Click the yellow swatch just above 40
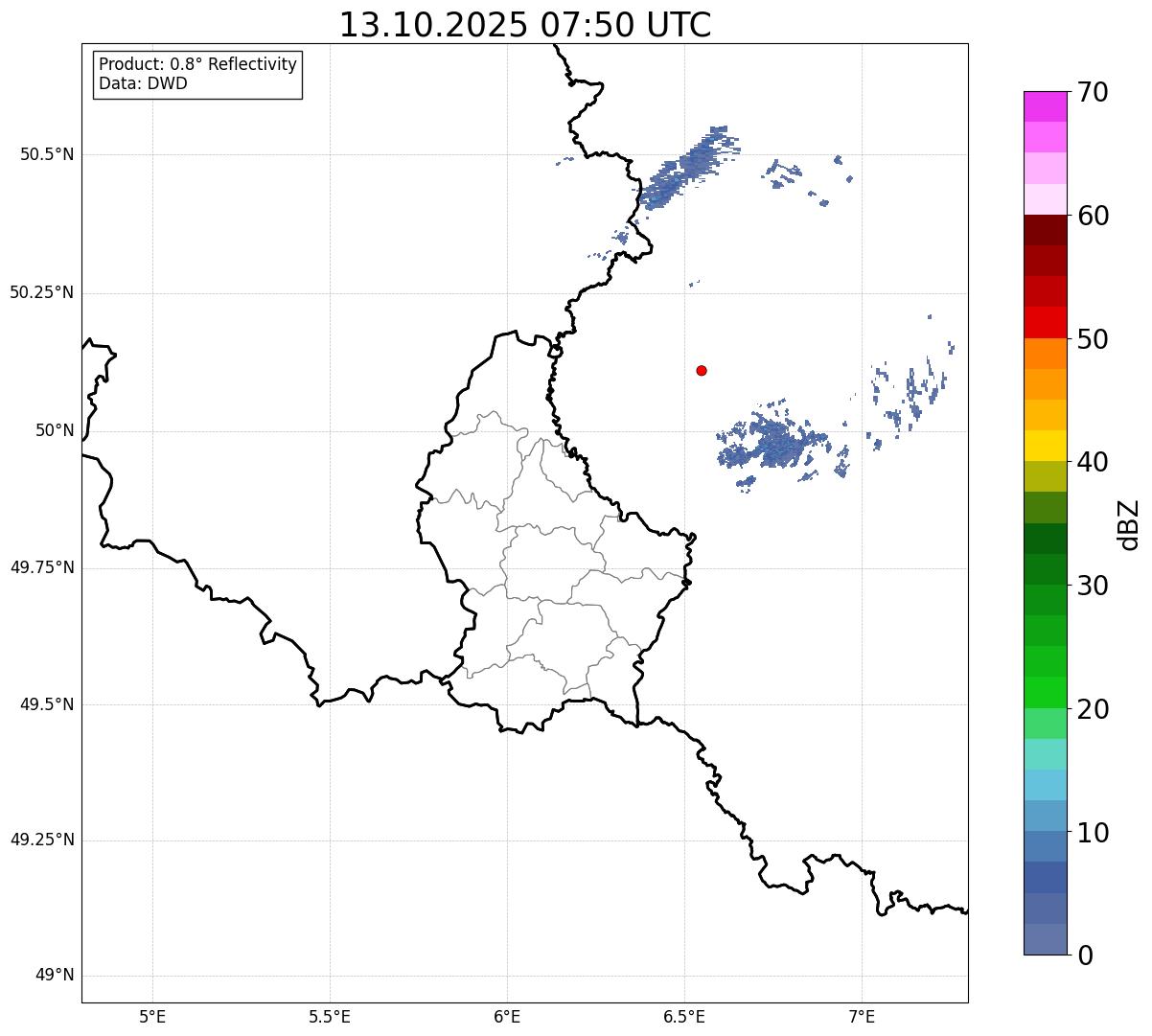This screenshot has width=1152, height=1036. [x=1046, y=446]
